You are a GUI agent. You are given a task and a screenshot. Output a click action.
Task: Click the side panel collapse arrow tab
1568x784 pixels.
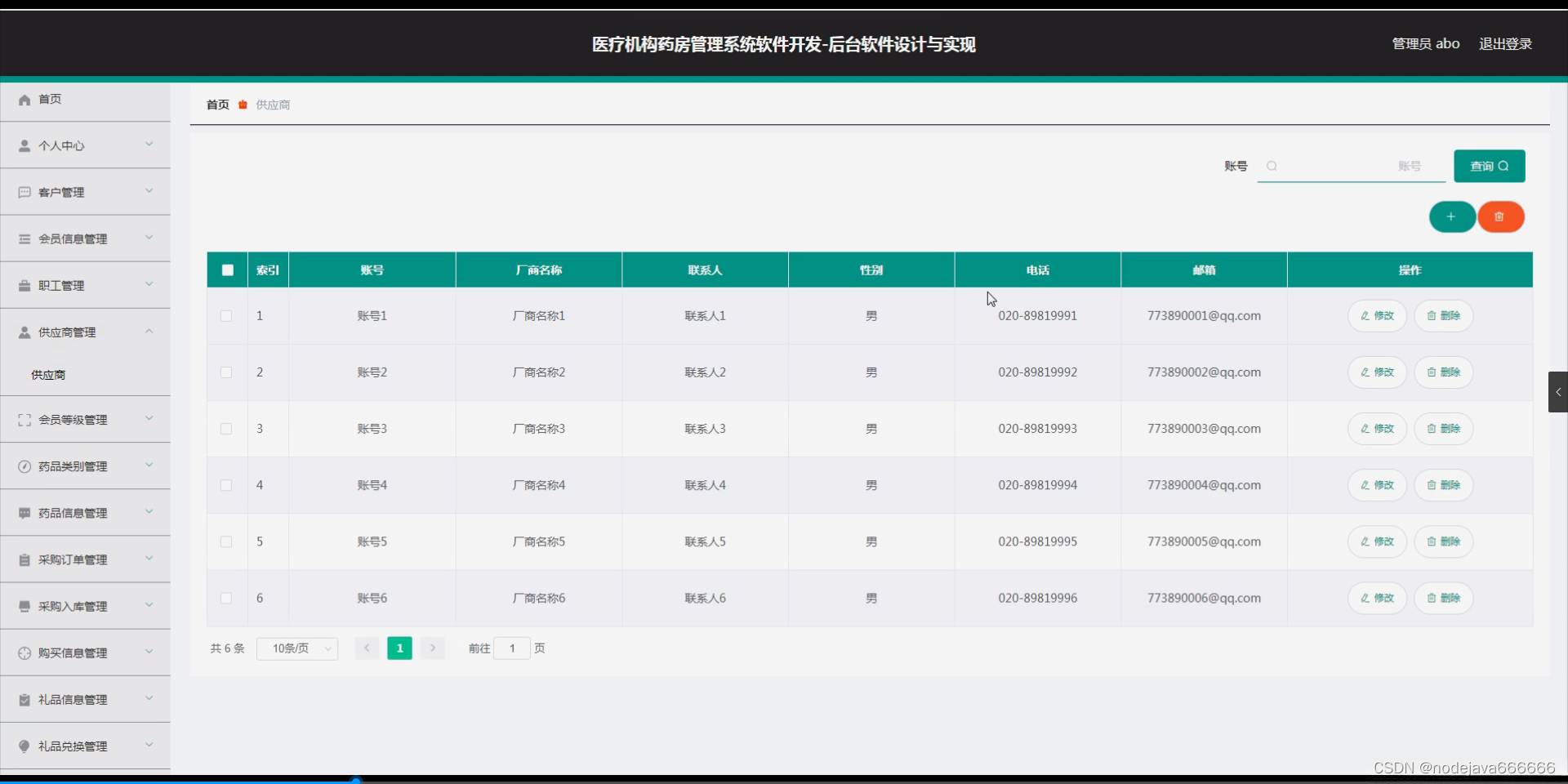click(1557, 392)
